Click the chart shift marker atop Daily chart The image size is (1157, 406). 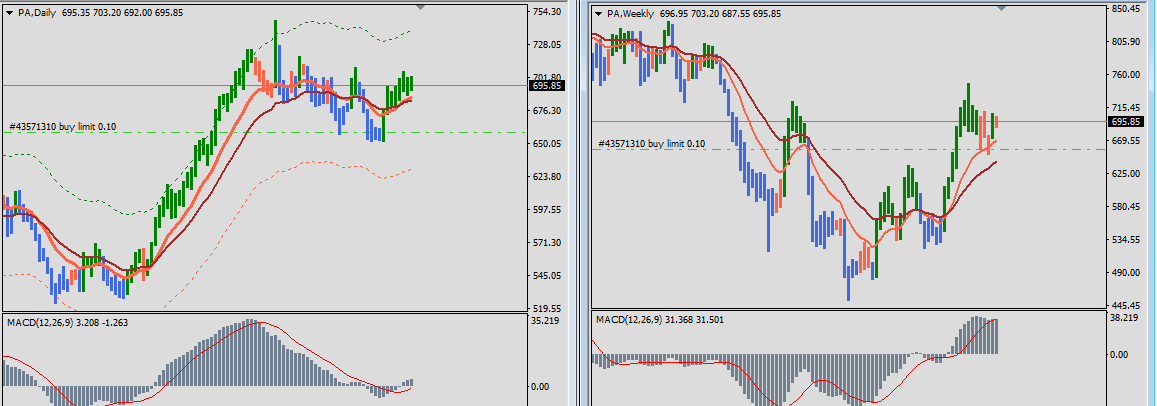point(421,7)
